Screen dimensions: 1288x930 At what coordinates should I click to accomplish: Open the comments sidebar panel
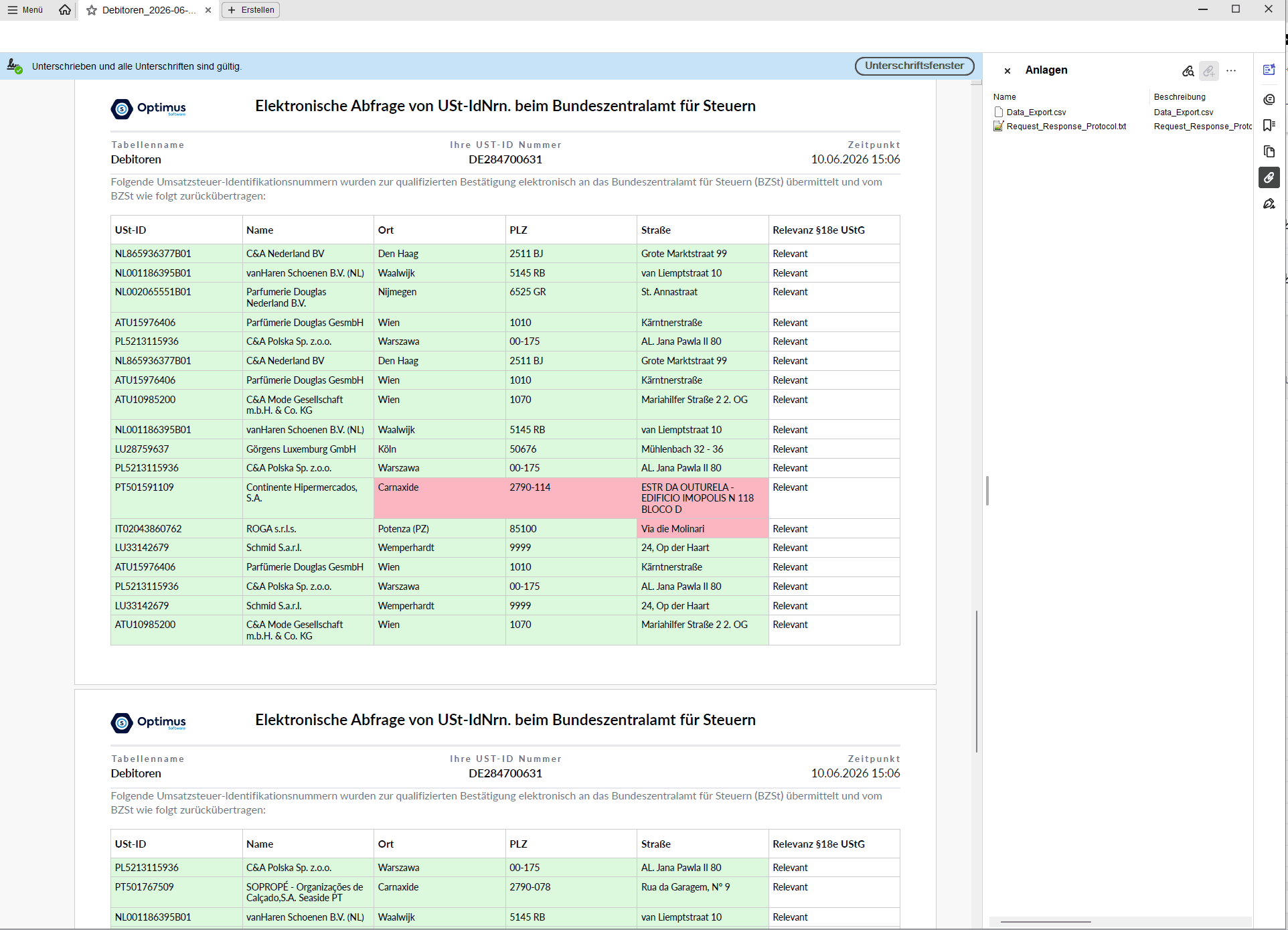pyautogui.click(x=1269, y=100)
